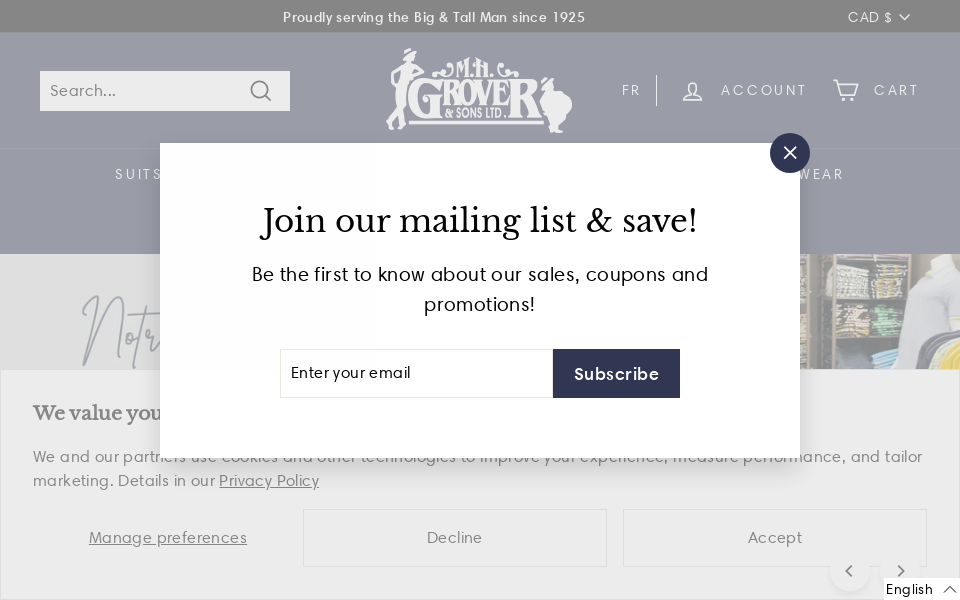The height and width of the screenshot is (600, 960).
Task: Click into the Search box
Action: [140, 91]
